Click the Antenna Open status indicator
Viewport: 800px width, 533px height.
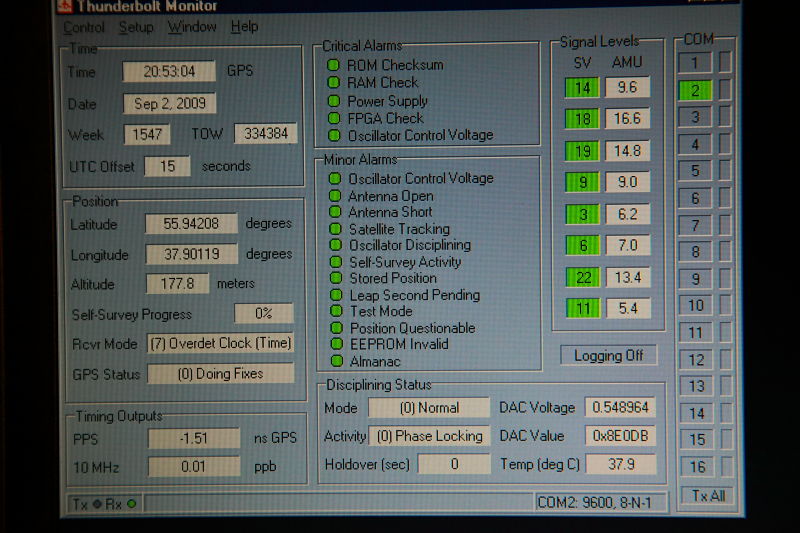point(334,196)
